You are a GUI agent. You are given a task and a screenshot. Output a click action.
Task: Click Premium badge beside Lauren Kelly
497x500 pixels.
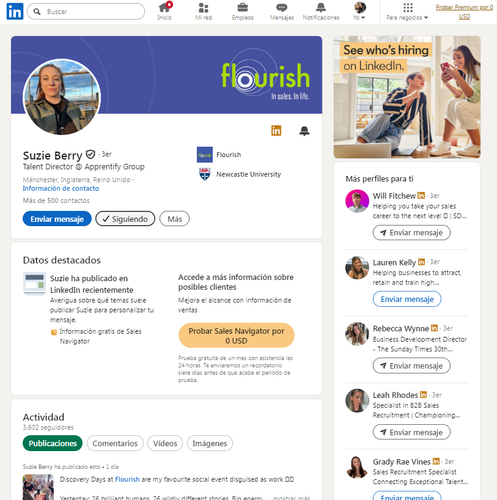tap(421, 262)
